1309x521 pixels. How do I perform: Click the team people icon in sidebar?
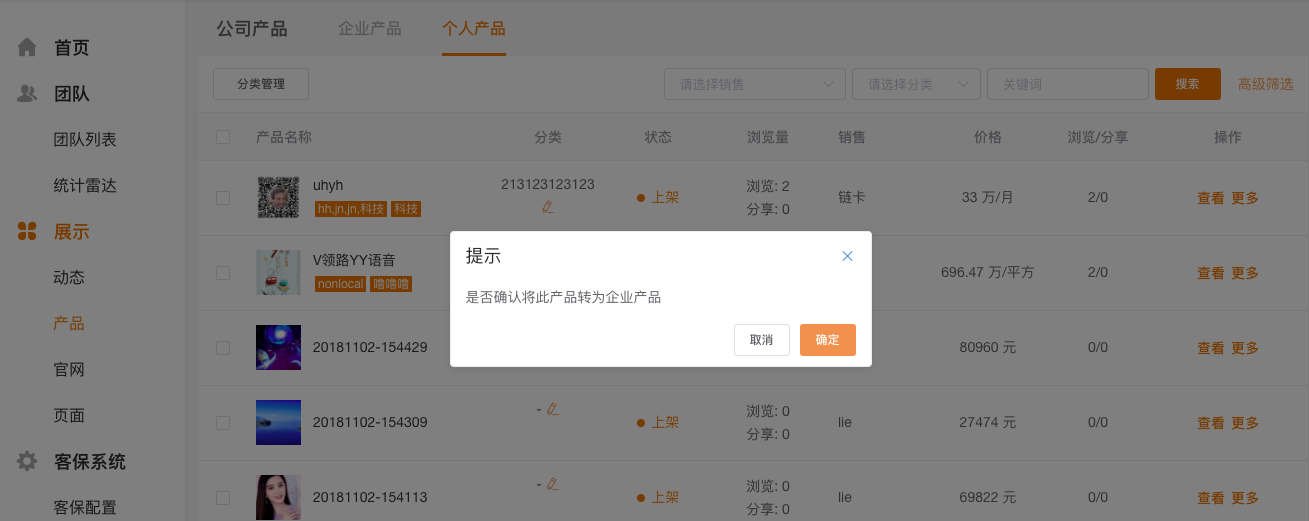point(27,94)
